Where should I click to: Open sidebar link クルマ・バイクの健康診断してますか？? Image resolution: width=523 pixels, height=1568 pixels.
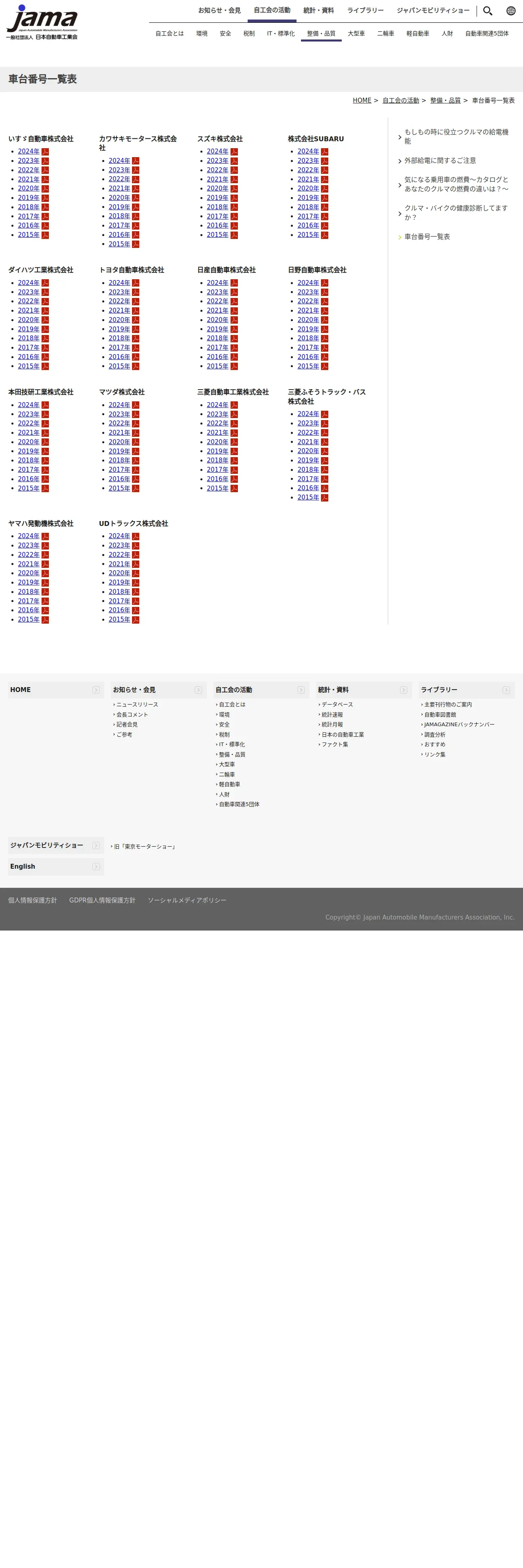click(456, 212)
